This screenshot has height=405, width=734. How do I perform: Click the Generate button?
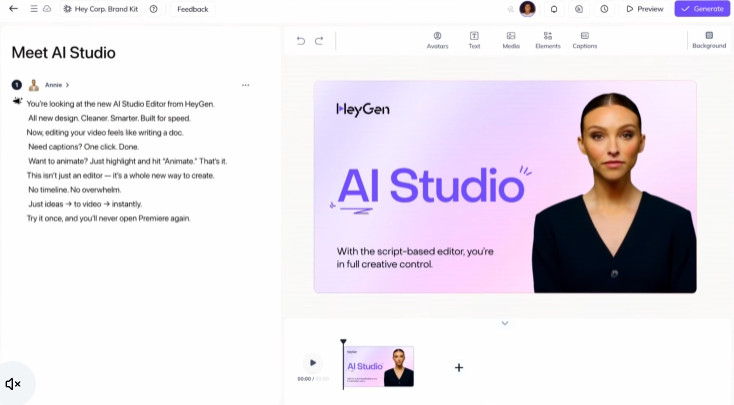(702, 9)
